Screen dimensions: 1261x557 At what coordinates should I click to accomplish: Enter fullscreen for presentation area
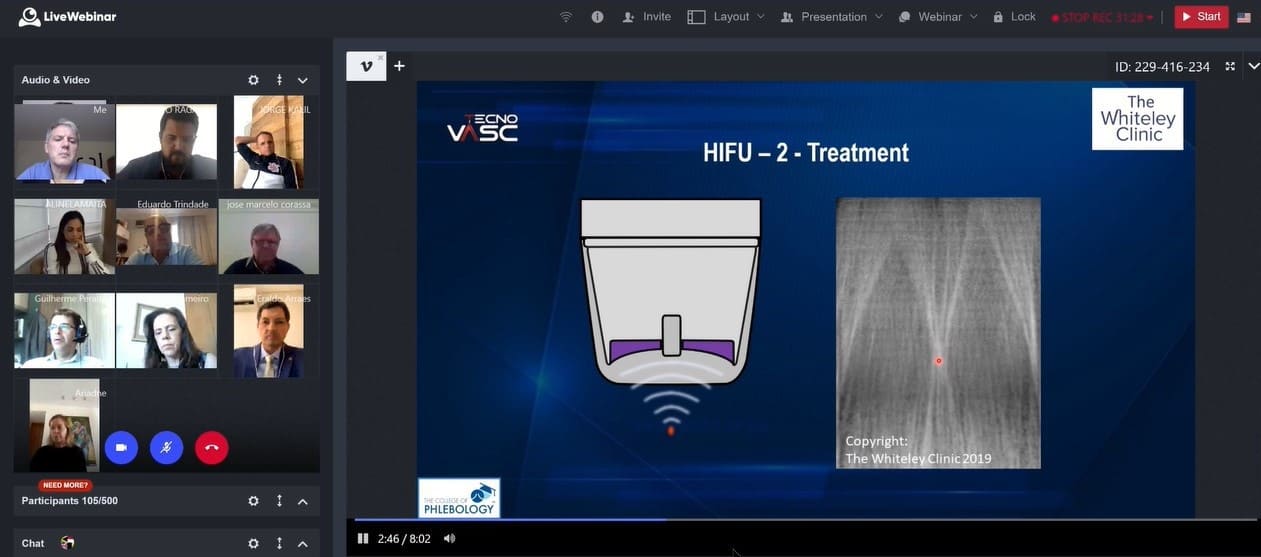1230,66
